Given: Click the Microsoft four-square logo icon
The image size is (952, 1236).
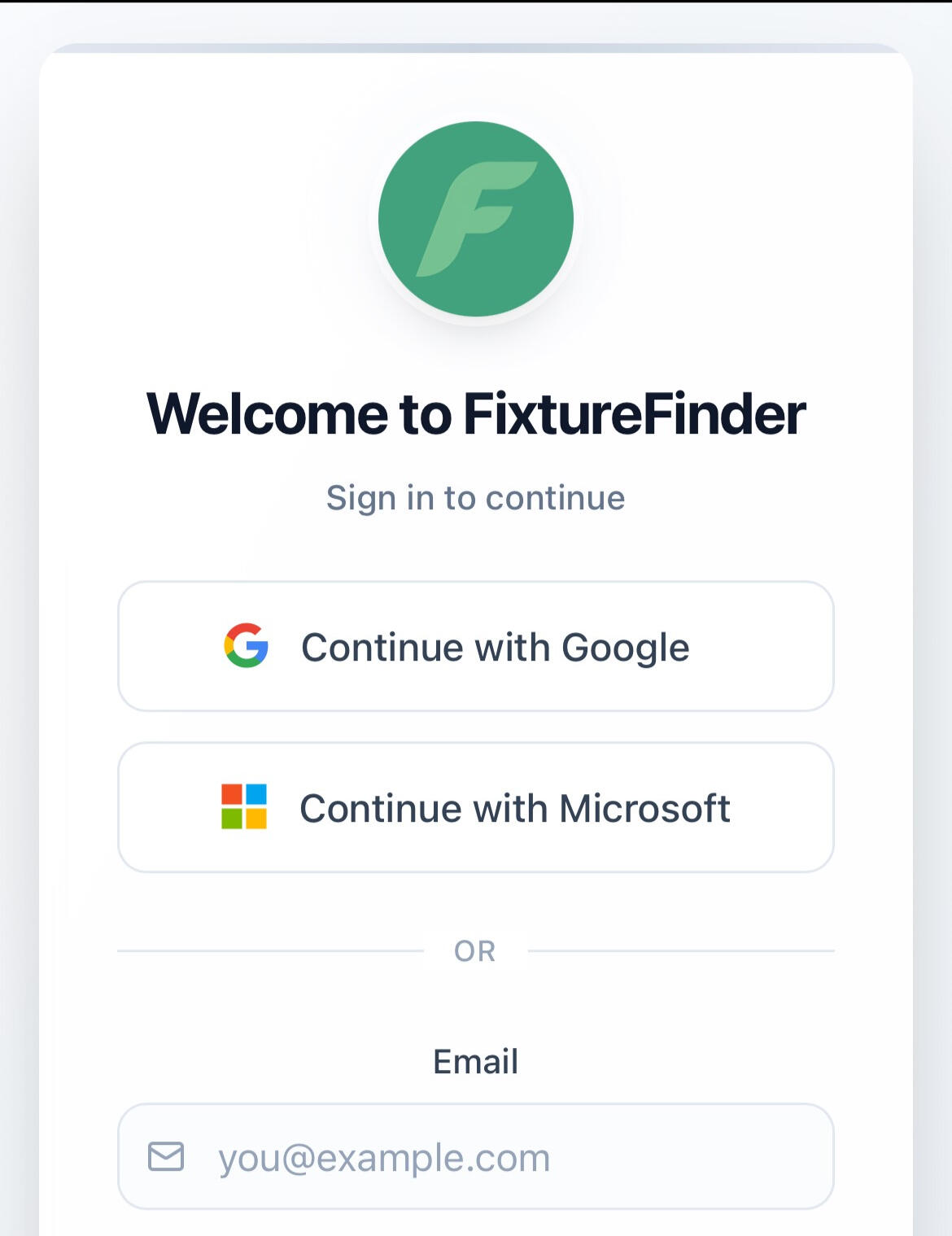Looking at the screenshot, I should pyautogui.click(x=244, y=806).
